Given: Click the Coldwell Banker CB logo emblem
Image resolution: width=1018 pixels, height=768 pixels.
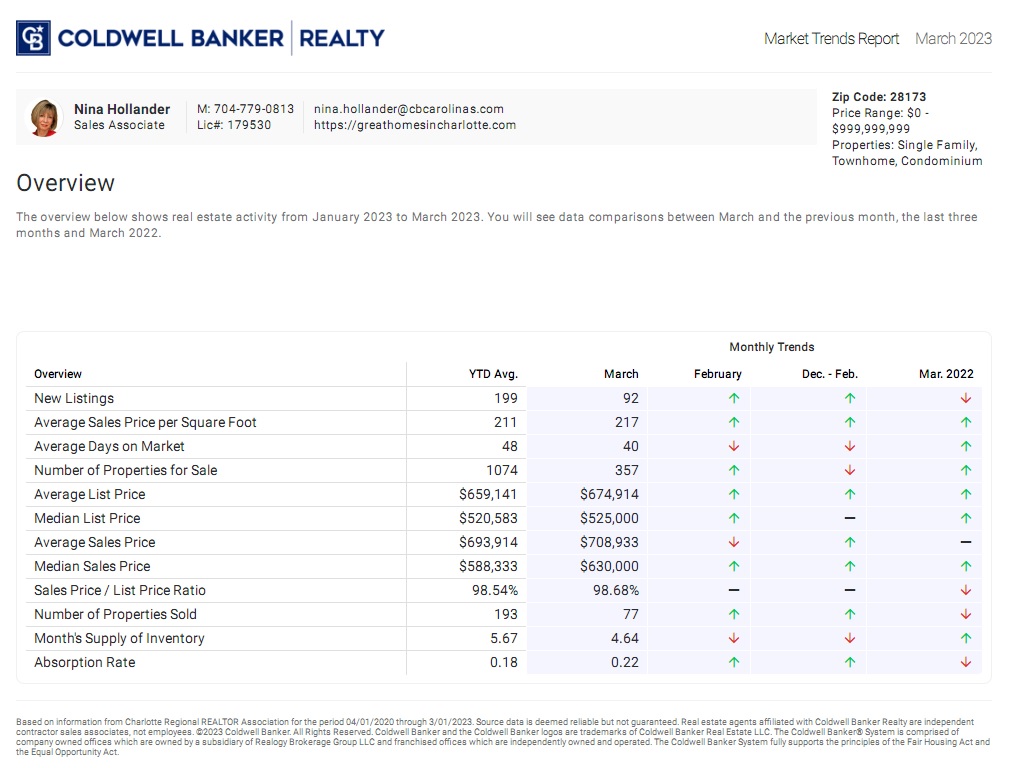Looking at the screenshot, I should point(33,38).
